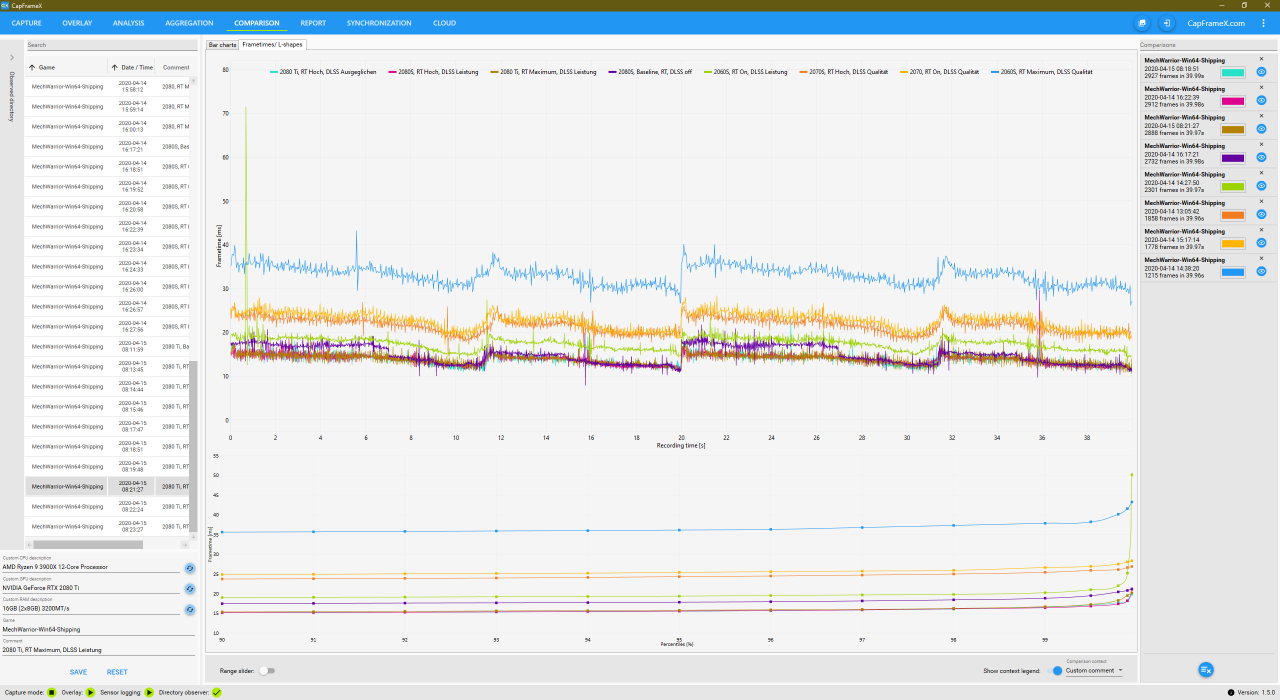Clear all comparisons with bottom-right button

(x=1206, y=669)
